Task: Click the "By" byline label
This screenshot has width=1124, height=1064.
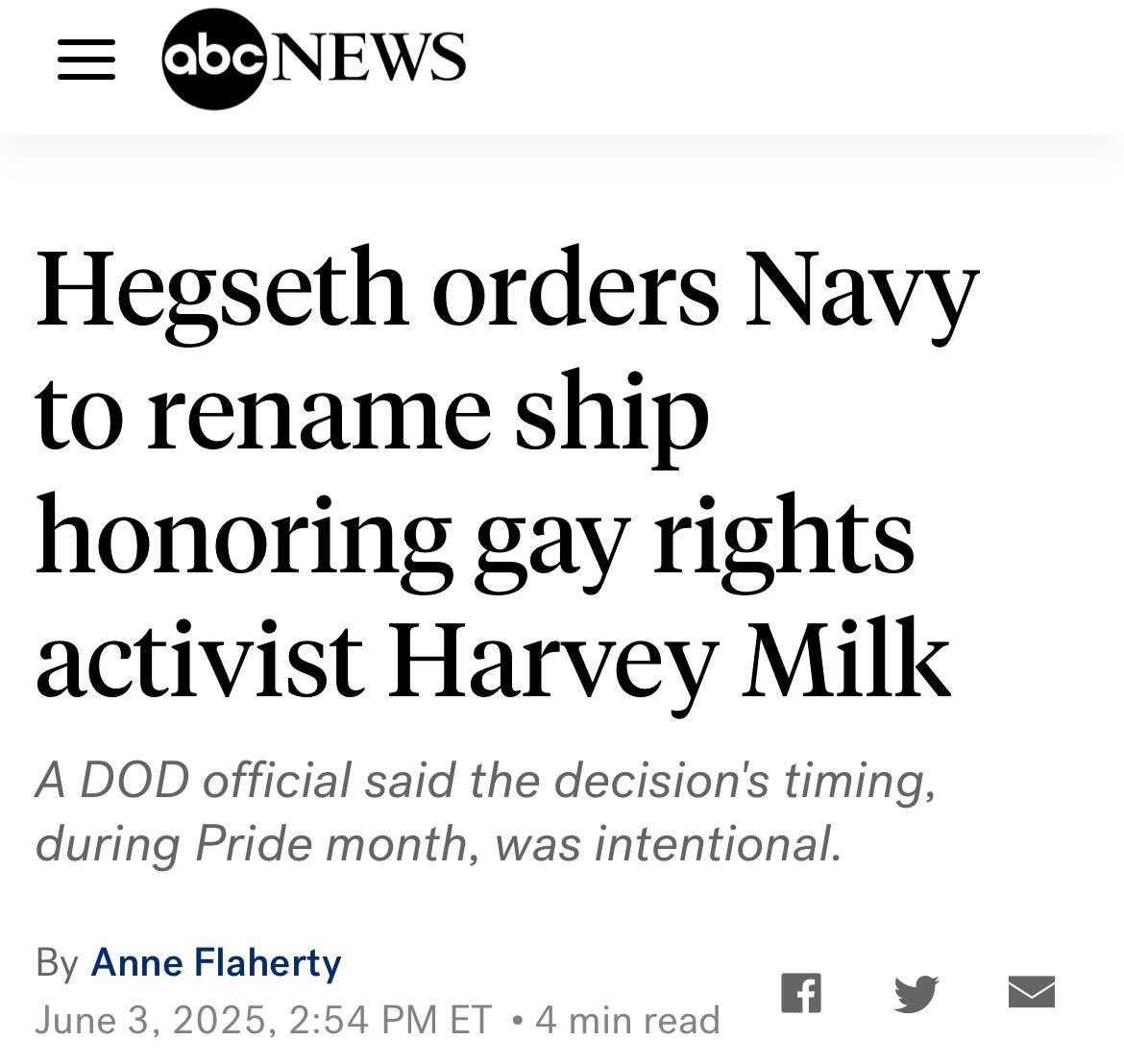Action: tap(57, 962)
